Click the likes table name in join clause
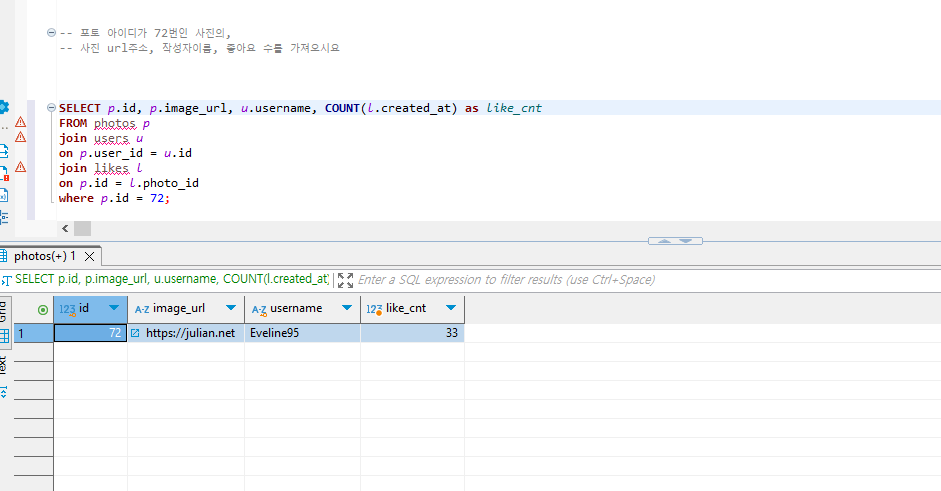The width and height of the screenshot is (941, 491). tap(111, 168)
